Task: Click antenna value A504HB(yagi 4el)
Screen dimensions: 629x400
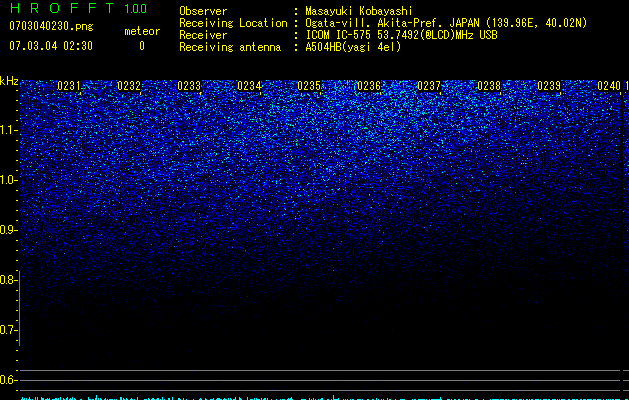Action: point(353,47)
